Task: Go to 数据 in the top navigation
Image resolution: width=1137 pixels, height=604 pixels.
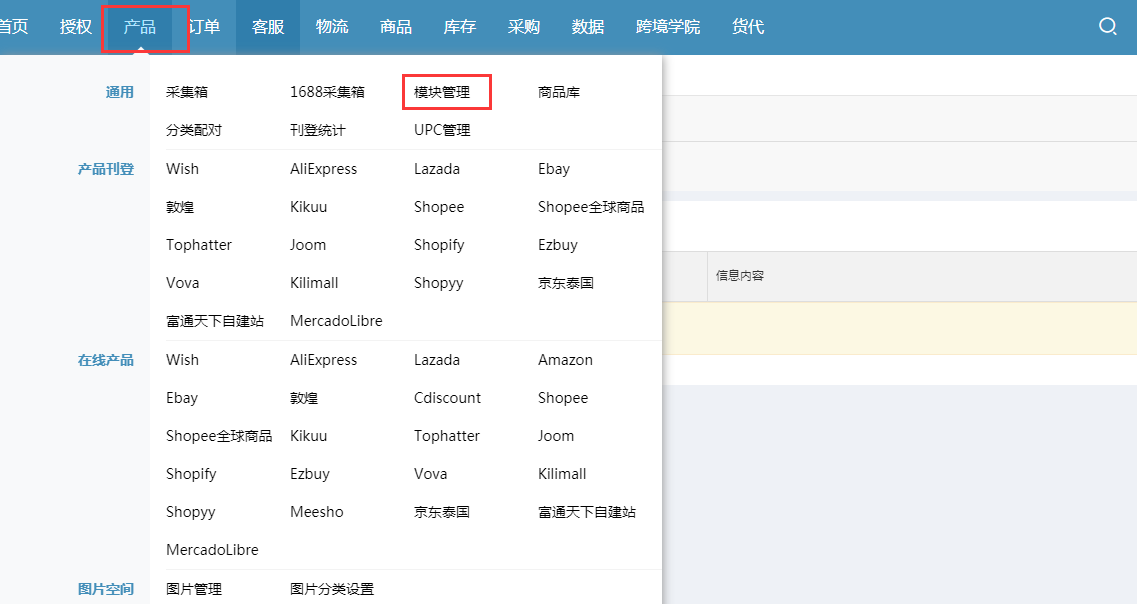Action: (587, 27)
